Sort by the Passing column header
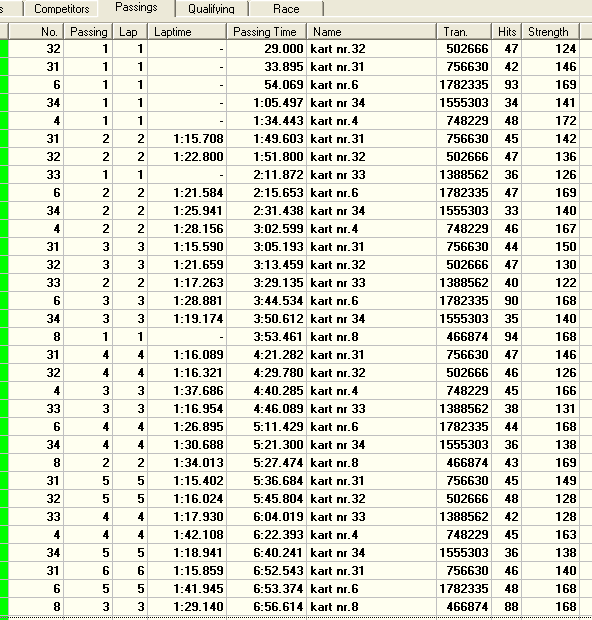The height and width of the screenshot is (620, 592). [88, 32]
